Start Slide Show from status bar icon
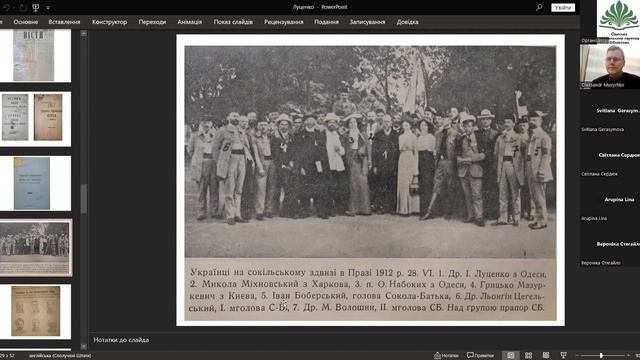This screenshot has height=360, width=640. click(x=563, y=356)
